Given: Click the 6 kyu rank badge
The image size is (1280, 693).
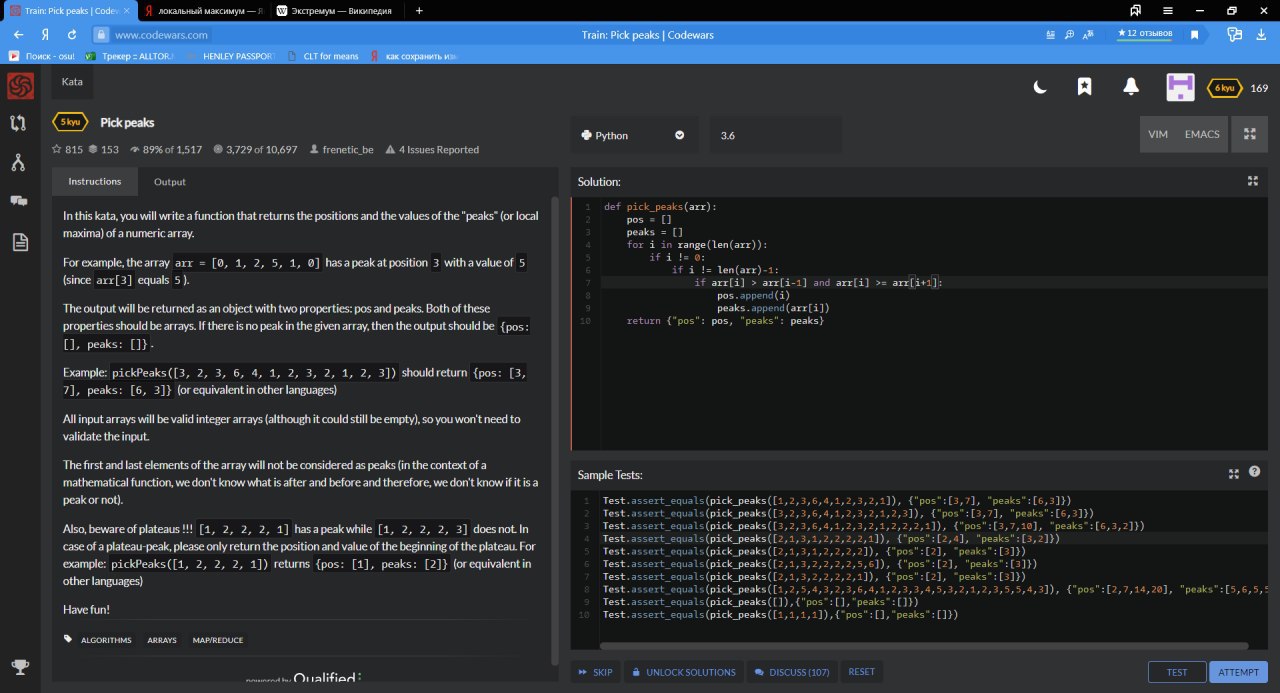Looking at the screenshot, I should [1224, 87].
